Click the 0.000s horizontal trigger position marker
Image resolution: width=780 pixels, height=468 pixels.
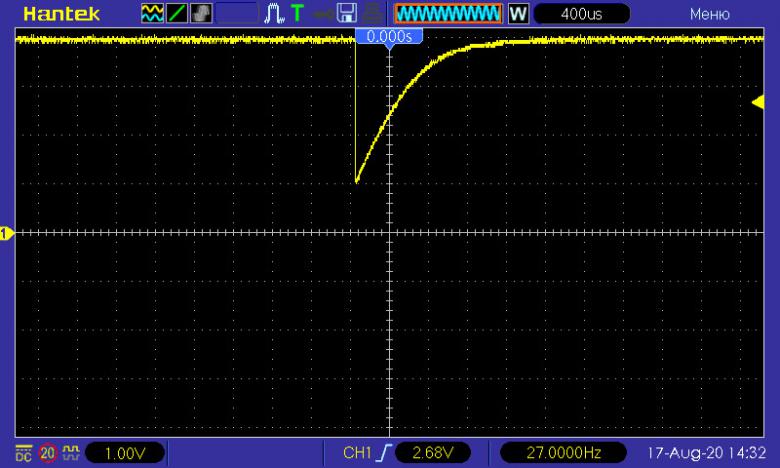click(389, 37)
